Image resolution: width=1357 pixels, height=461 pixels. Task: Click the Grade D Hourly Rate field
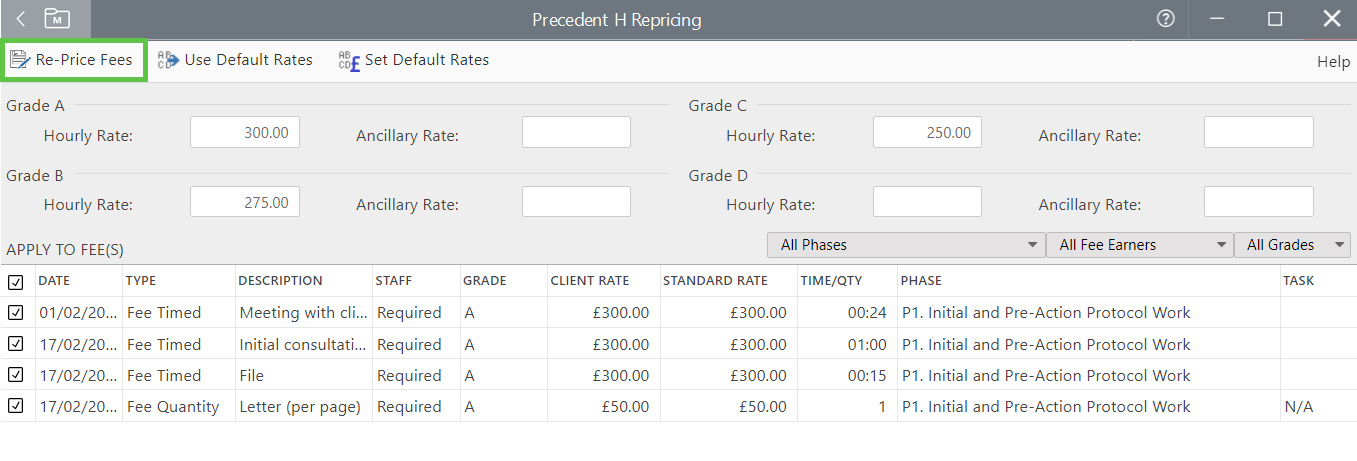tap(927, 203)
